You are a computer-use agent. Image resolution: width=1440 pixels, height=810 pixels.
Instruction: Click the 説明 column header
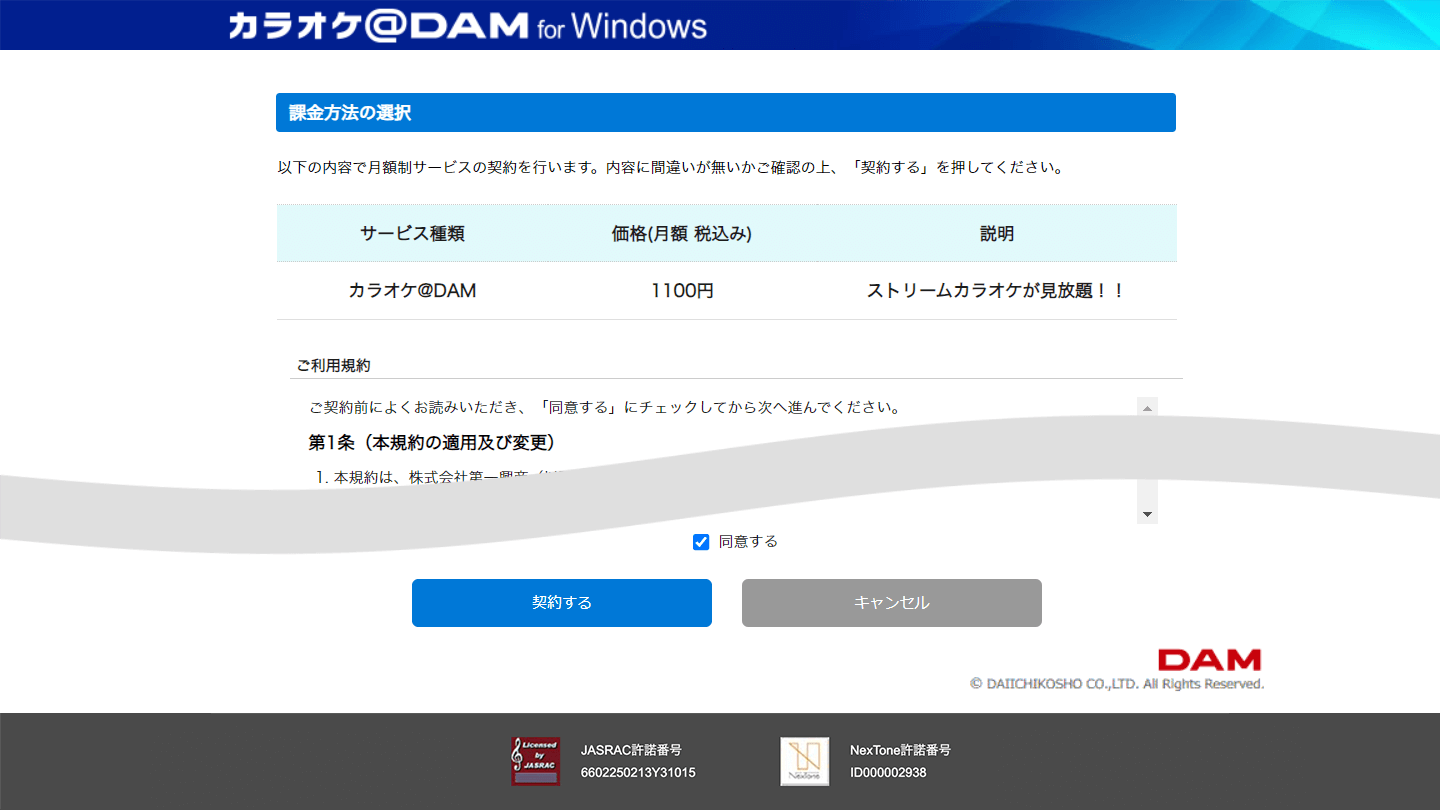point(997,234)
